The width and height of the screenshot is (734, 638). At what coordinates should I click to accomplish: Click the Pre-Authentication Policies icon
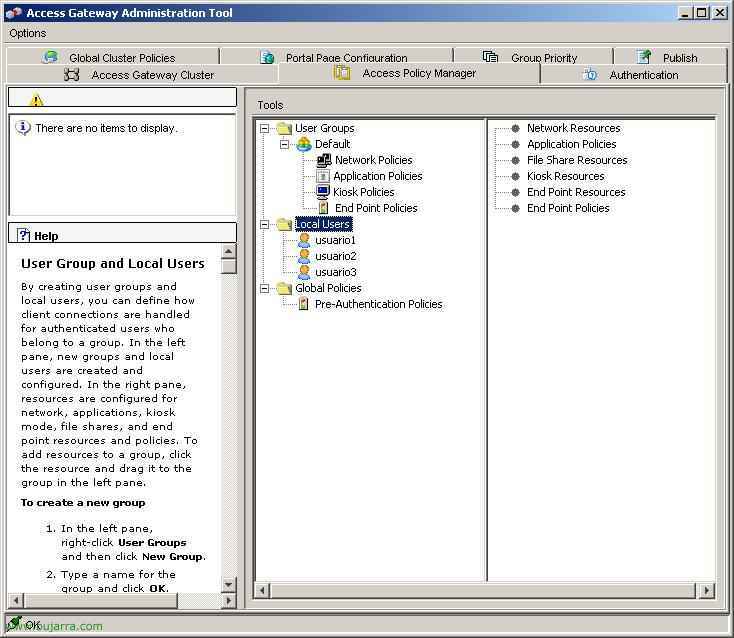click(303, 304)
